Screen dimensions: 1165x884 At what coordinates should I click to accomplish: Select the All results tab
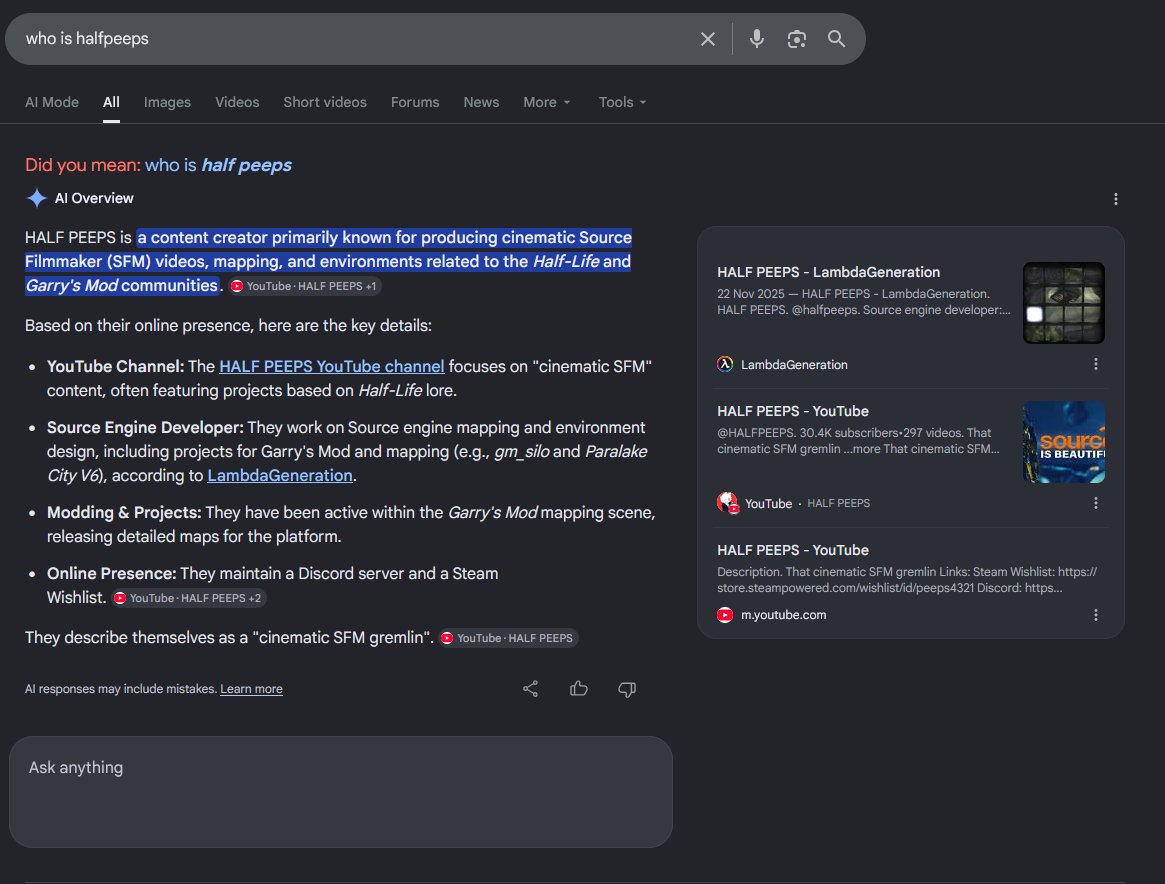(x=111, y=103)
